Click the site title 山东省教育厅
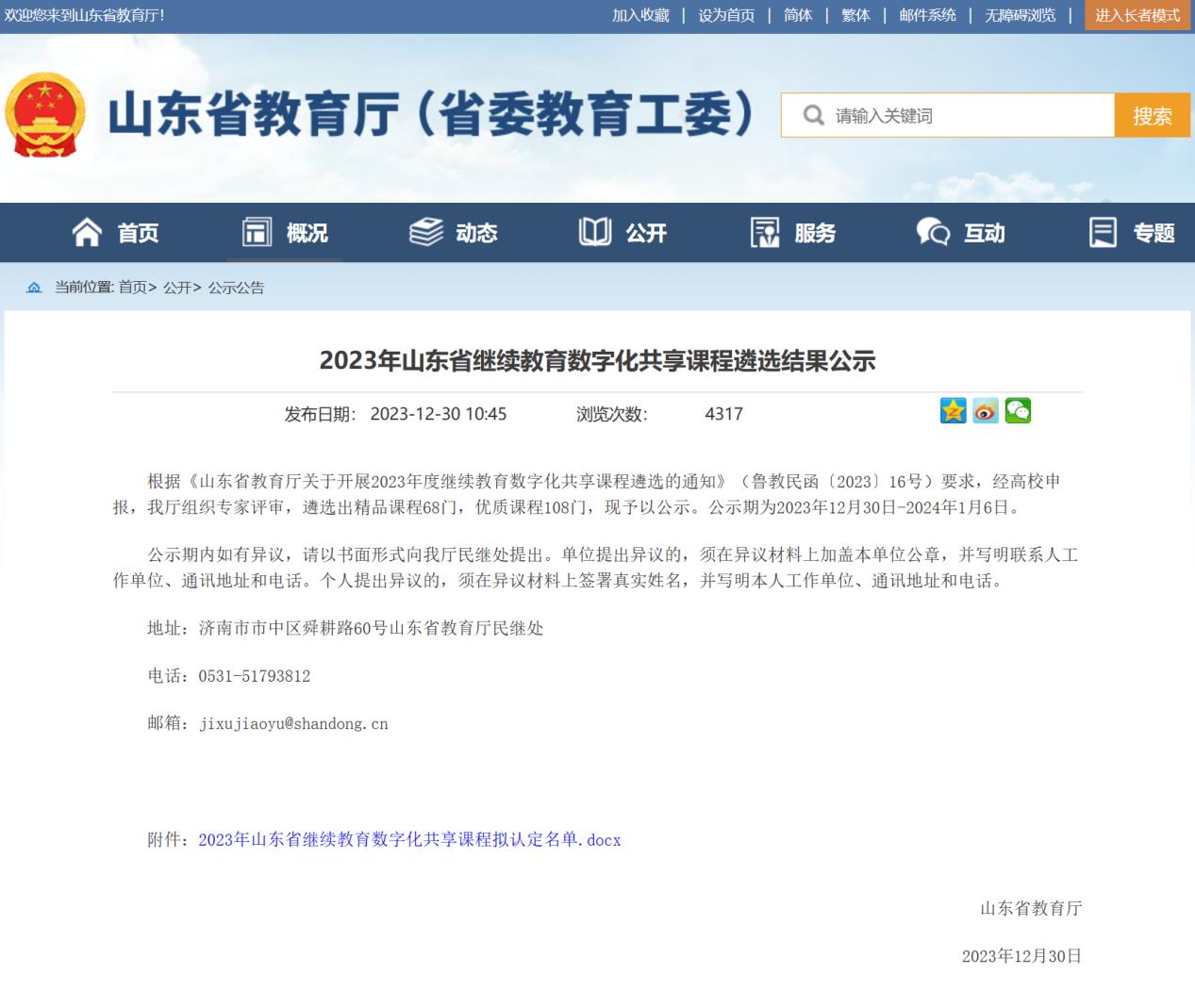The width and height of the screenshot is (1195, 1008). tap(430, 114)
